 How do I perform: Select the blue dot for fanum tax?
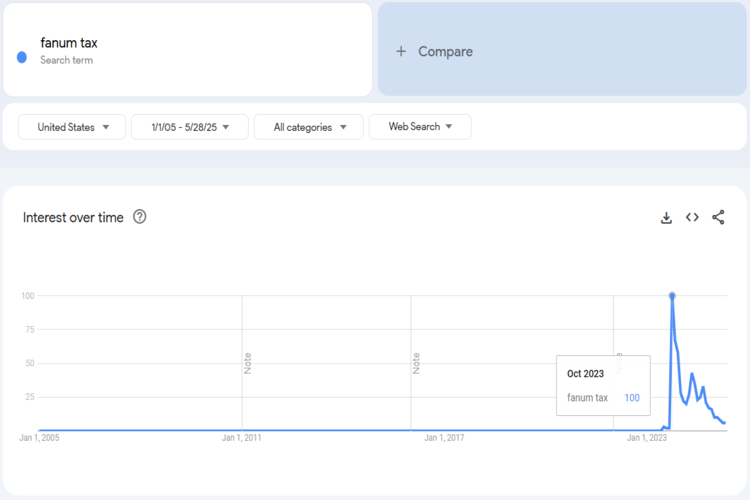(22, 57)
